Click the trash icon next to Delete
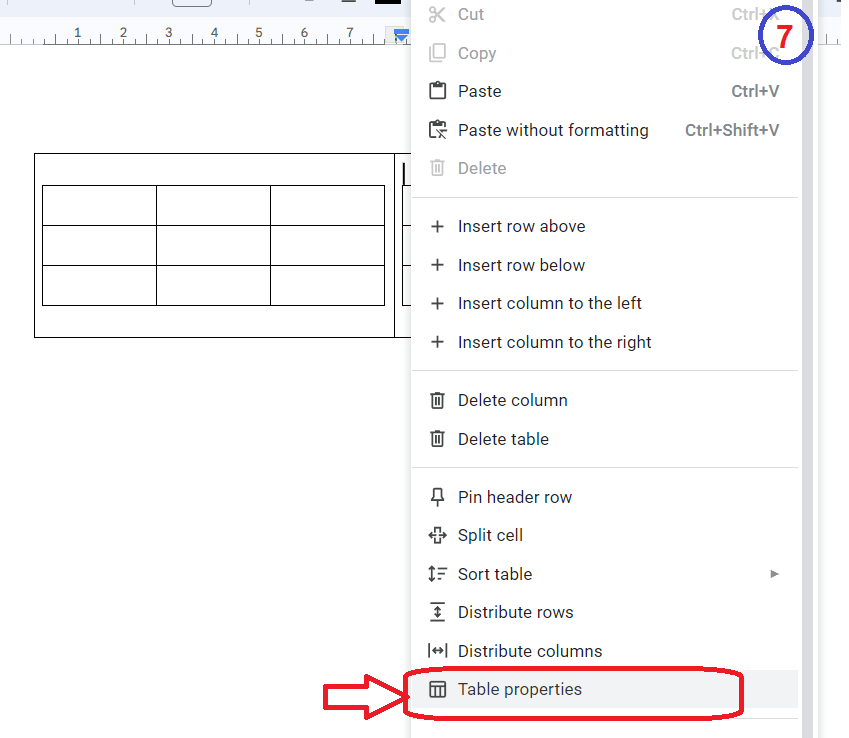The height and width of the screenshot is (738, 849). point(437,168)
